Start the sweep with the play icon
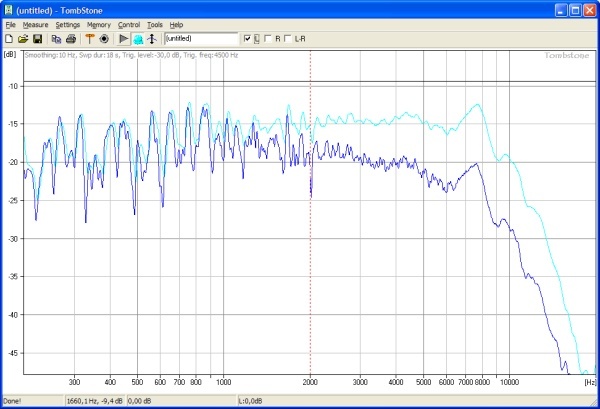 pos(123,39)
